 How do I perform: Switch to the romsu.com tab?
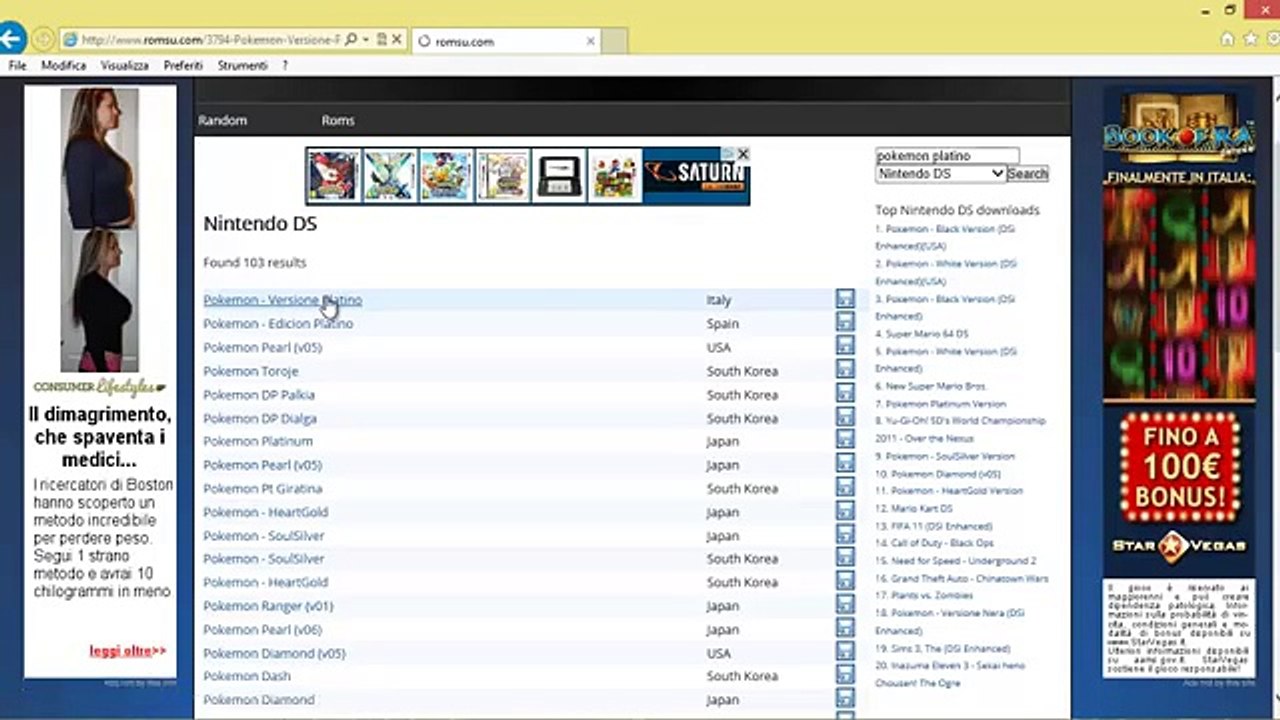point(506,41)
